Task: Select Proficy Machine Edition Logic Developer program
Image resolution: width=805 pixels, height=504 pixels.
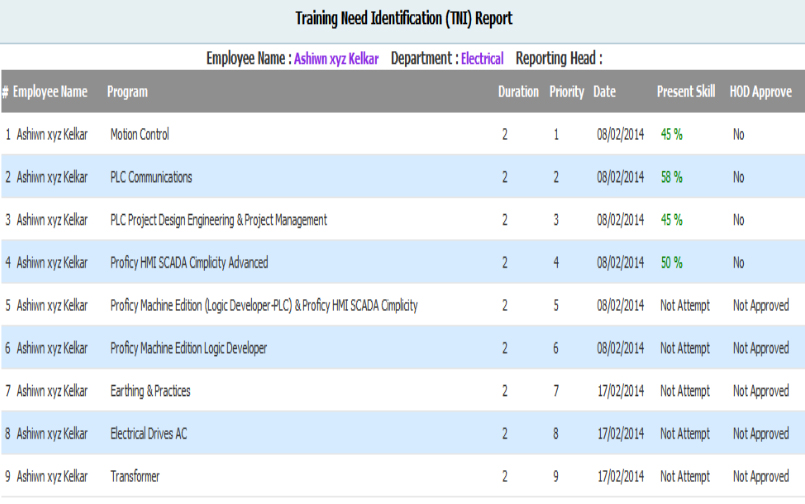Action: click(188, 348)
